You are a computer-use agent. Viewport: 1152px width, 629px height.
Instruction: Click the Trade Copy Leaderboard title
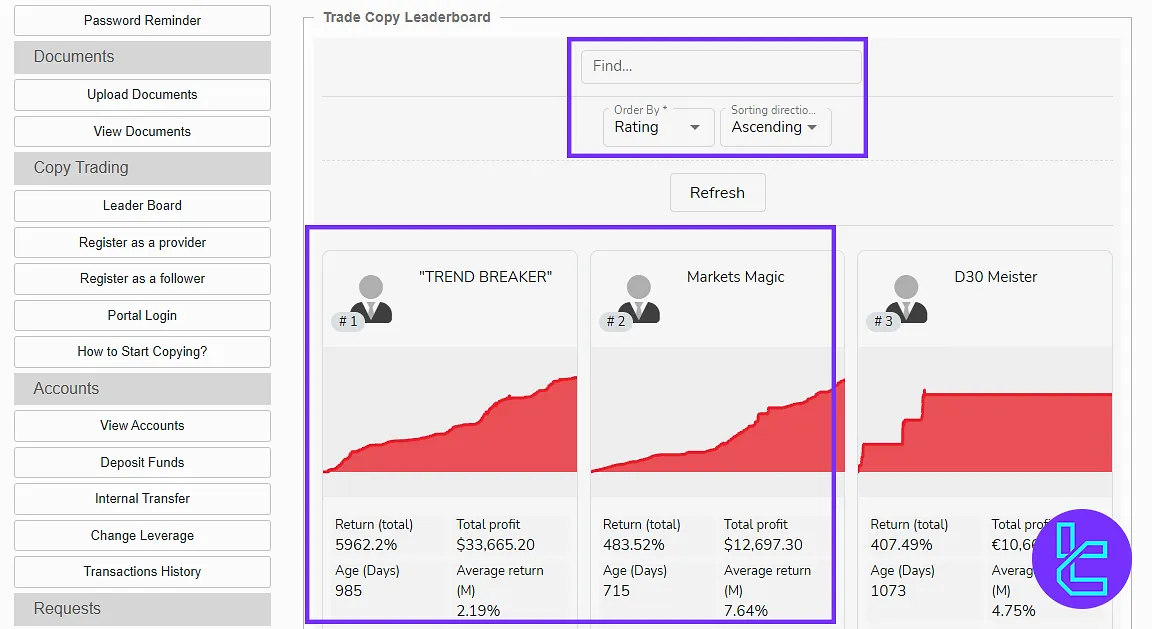(407, 17)
